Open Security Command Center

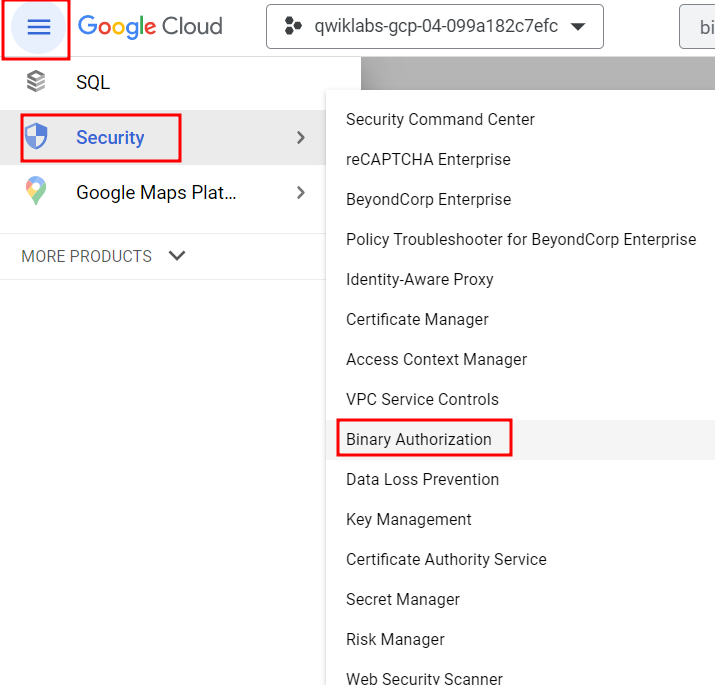(x=440, y=119)
